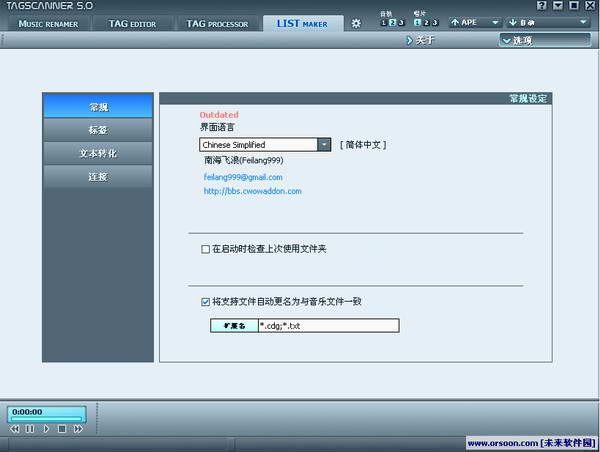The height and width of the screenshot is (452, 600).
Task: Select the 文本转化 text transform category
Action: click(98, 153)
